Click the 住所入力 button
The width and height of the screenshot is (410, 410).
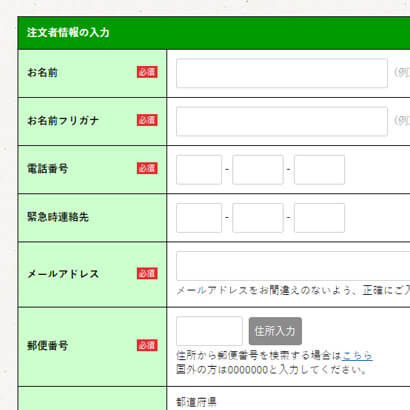pyautogui.click(x=275, y=331)
